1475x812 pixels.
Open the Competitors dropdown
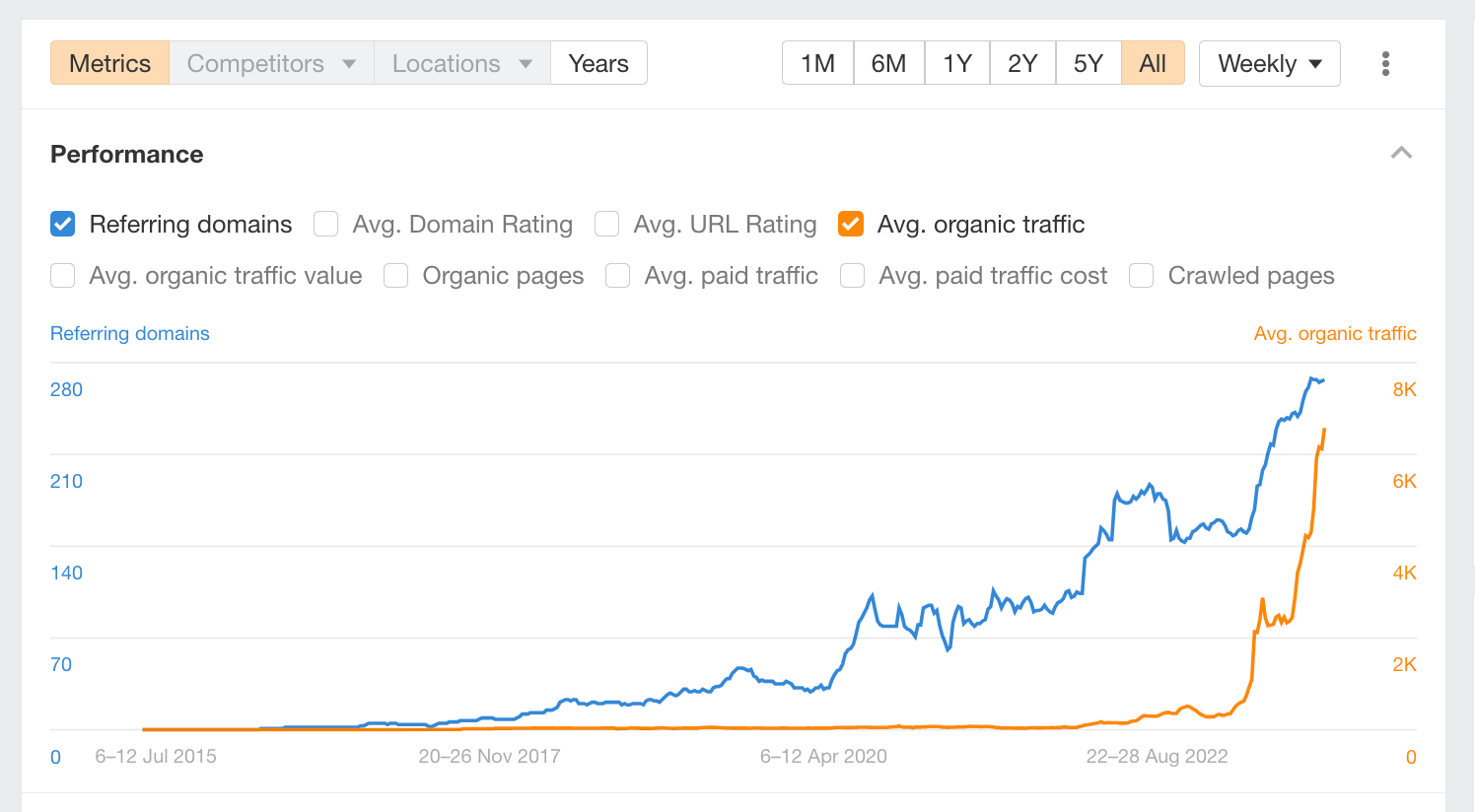271,63
